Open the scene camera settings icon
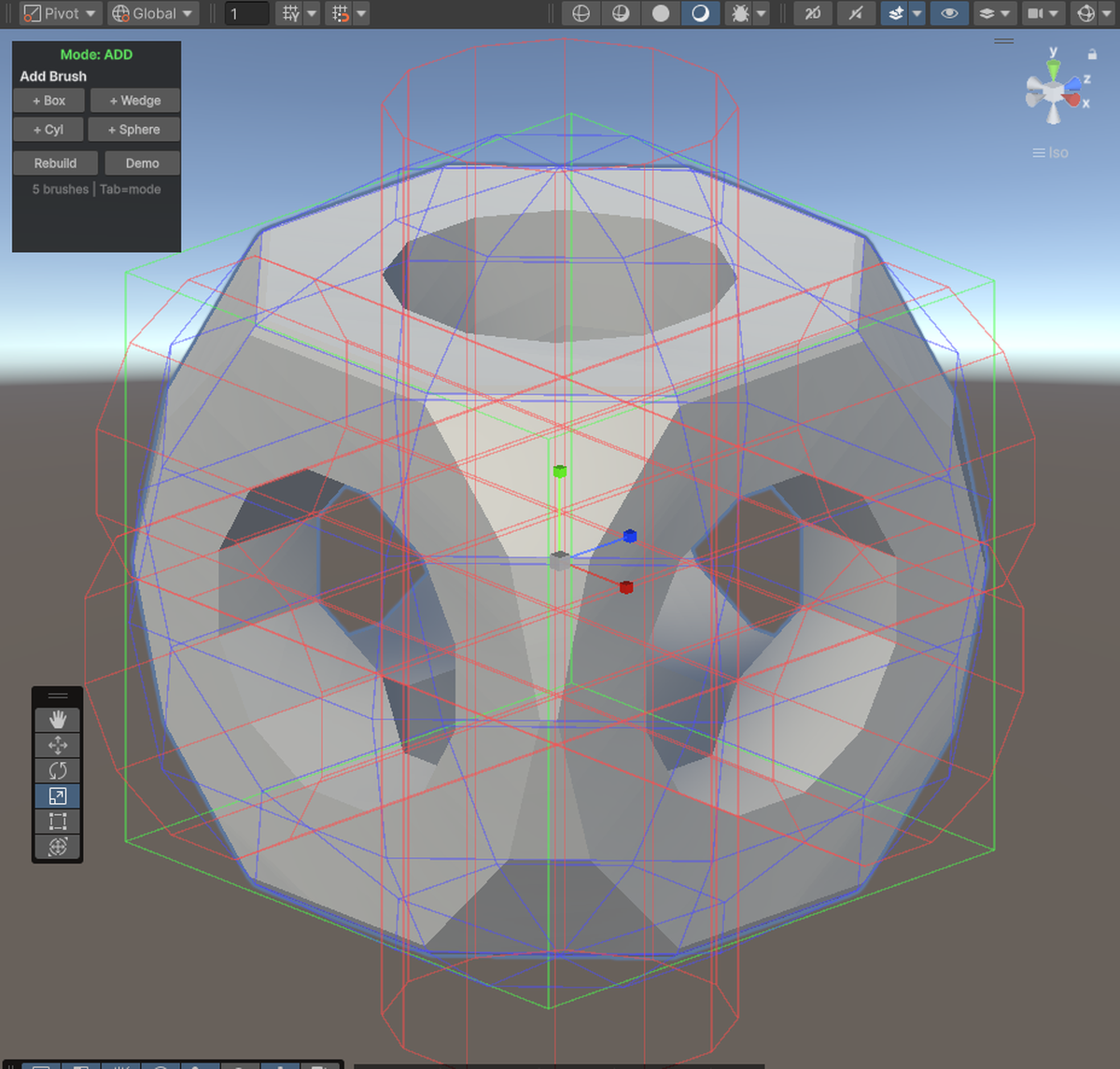This screenshot has width=1120, height=1069. [x=1036, y=13]
